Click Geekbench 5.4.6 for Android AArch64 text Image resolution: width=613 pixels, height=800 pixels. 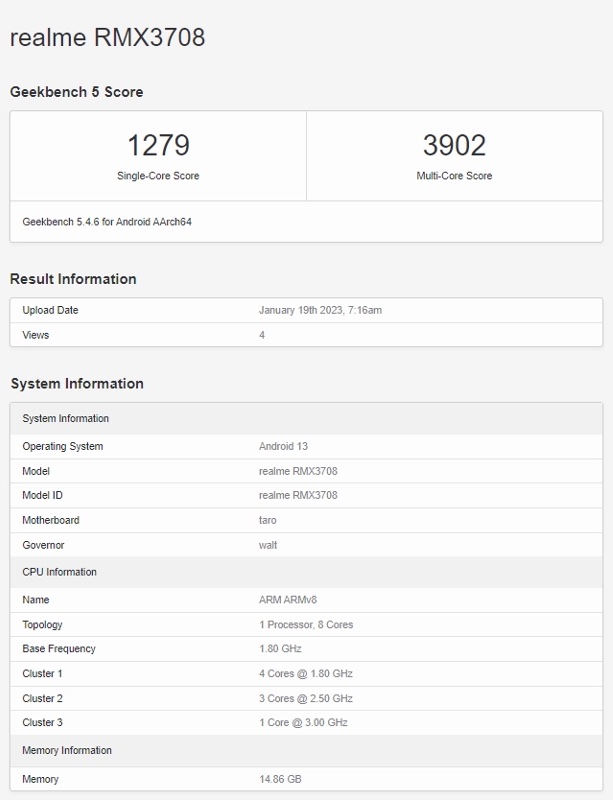(107, 221)
